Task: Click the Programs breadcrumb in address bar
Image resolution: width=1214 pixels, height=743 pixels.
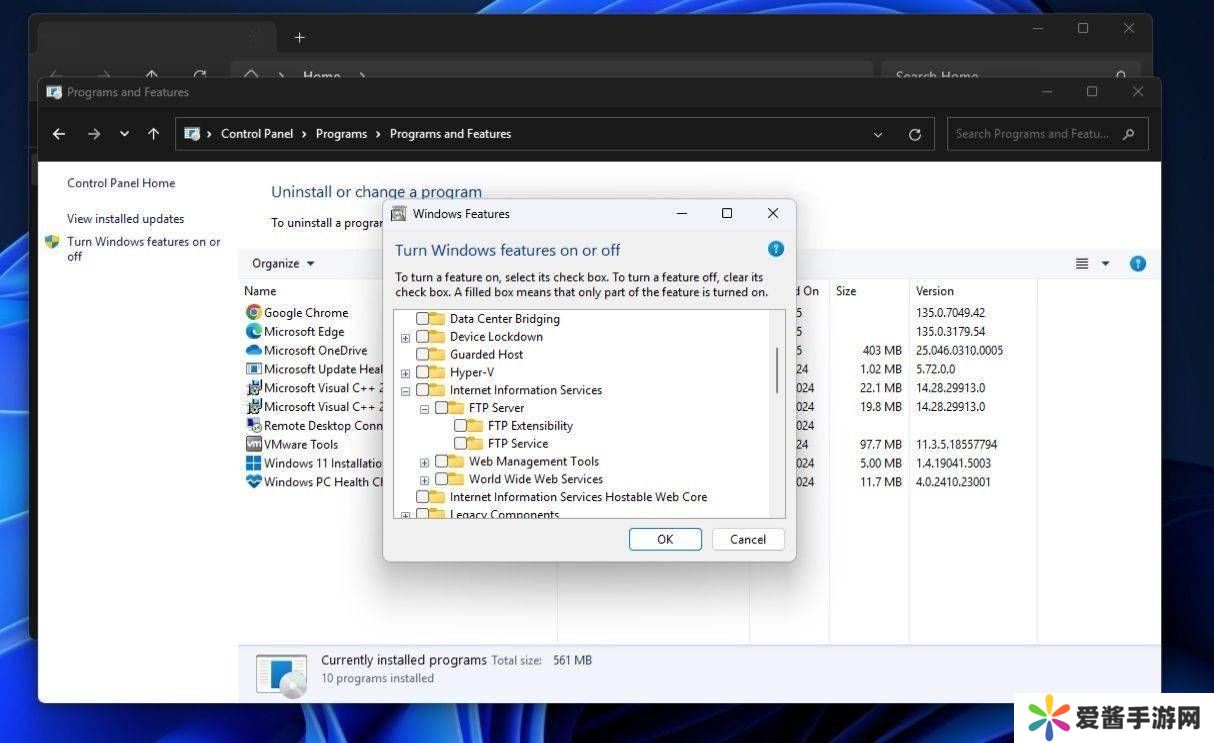Action: click(341, 134)
